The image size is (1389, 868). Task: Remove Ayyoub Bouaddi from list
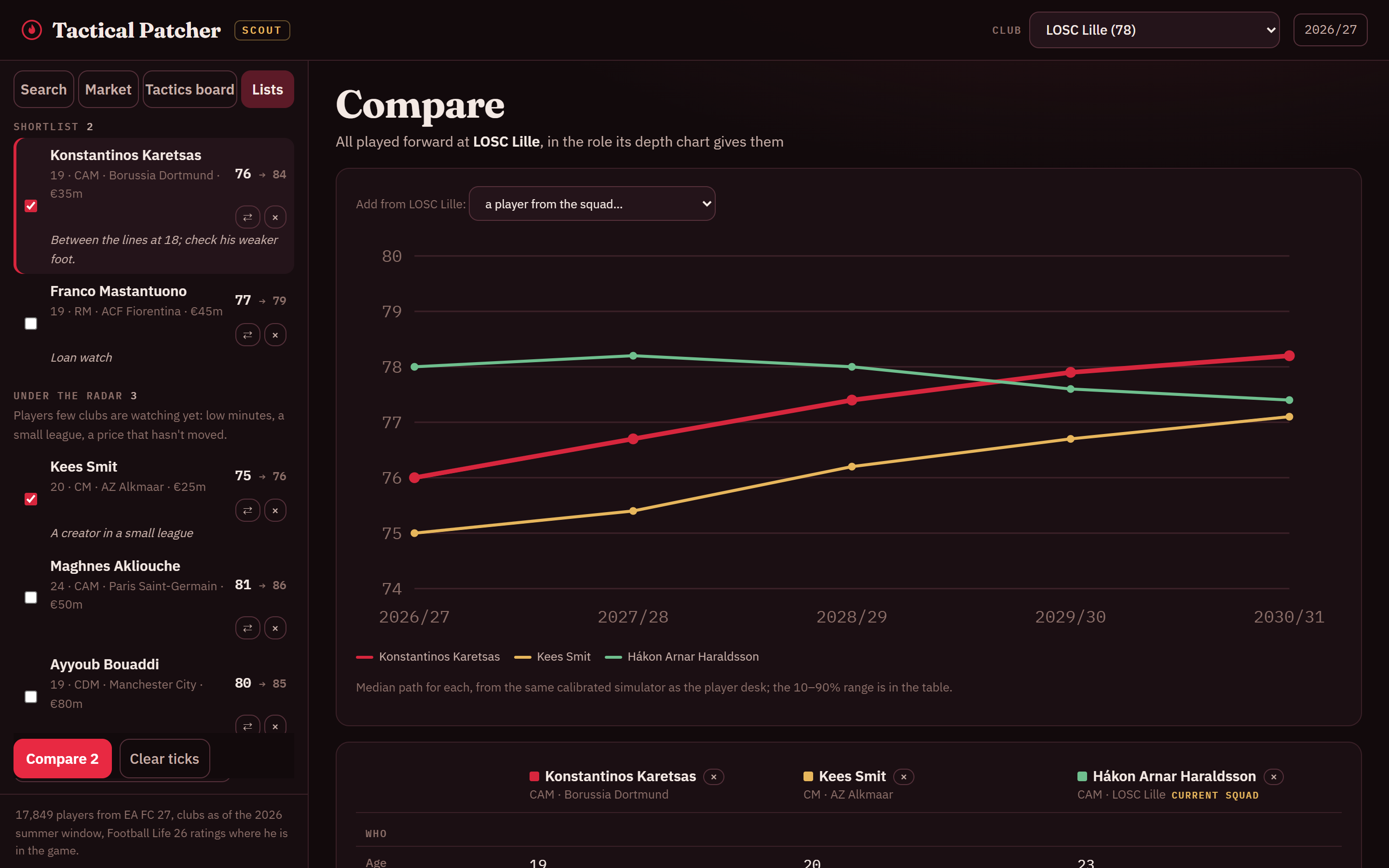[x=275, y=724]
